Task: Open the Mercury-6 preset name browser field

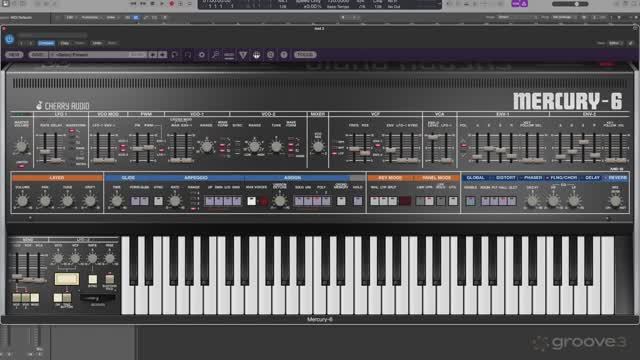Action: coord(97,55)
